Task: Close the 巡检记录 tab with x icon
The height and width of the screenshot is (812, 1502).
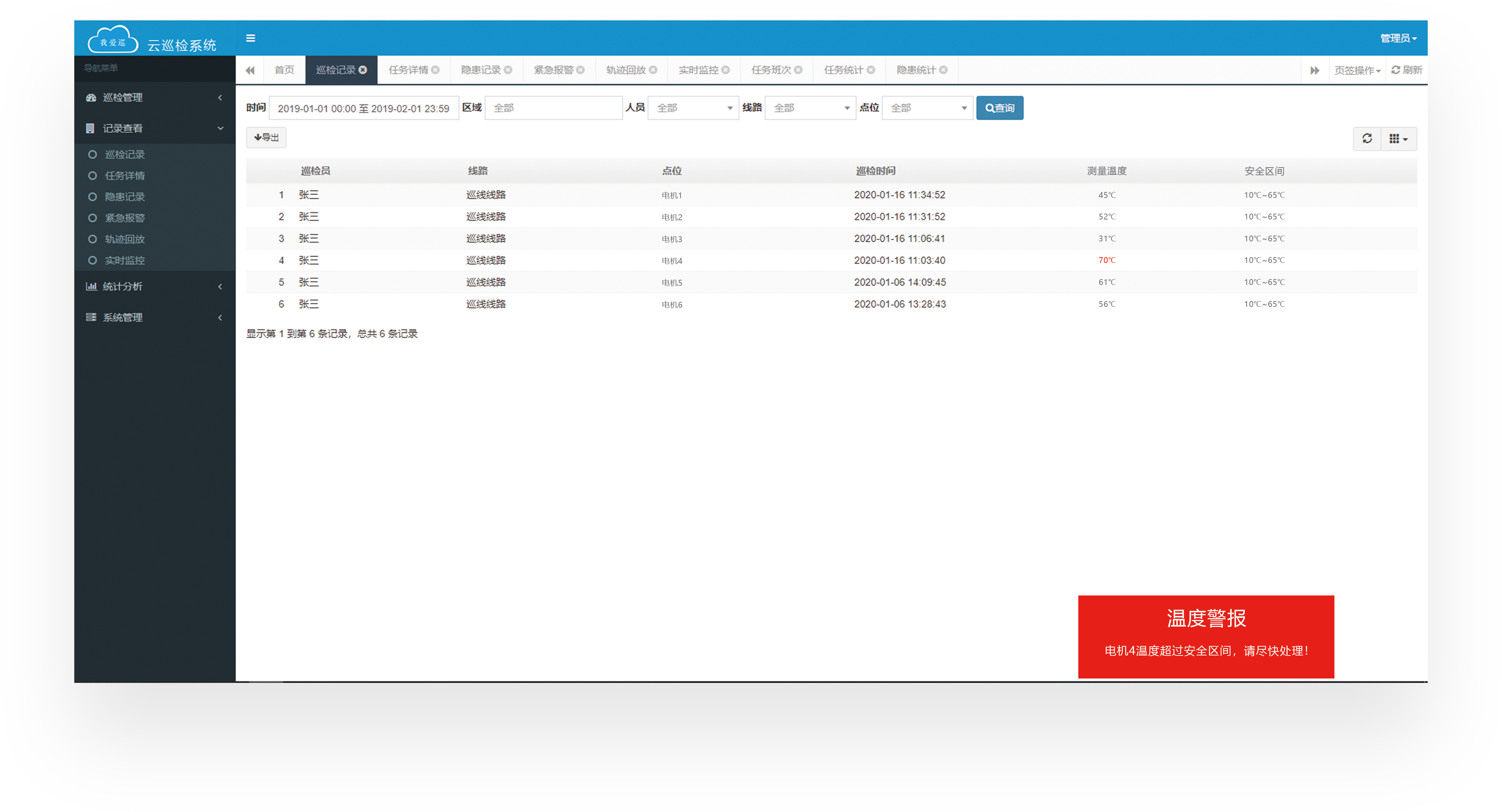Action: point(363,70)
